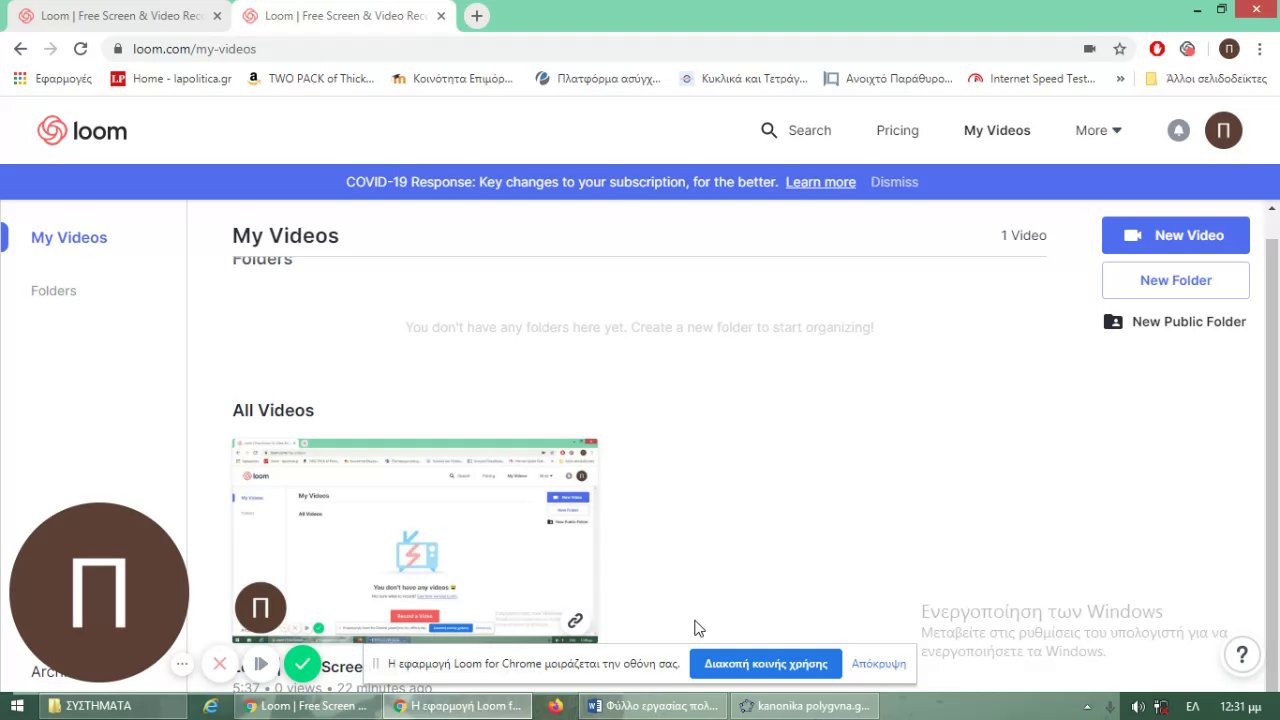
Task: Click the address bar URL
Action: pos(194,48)
